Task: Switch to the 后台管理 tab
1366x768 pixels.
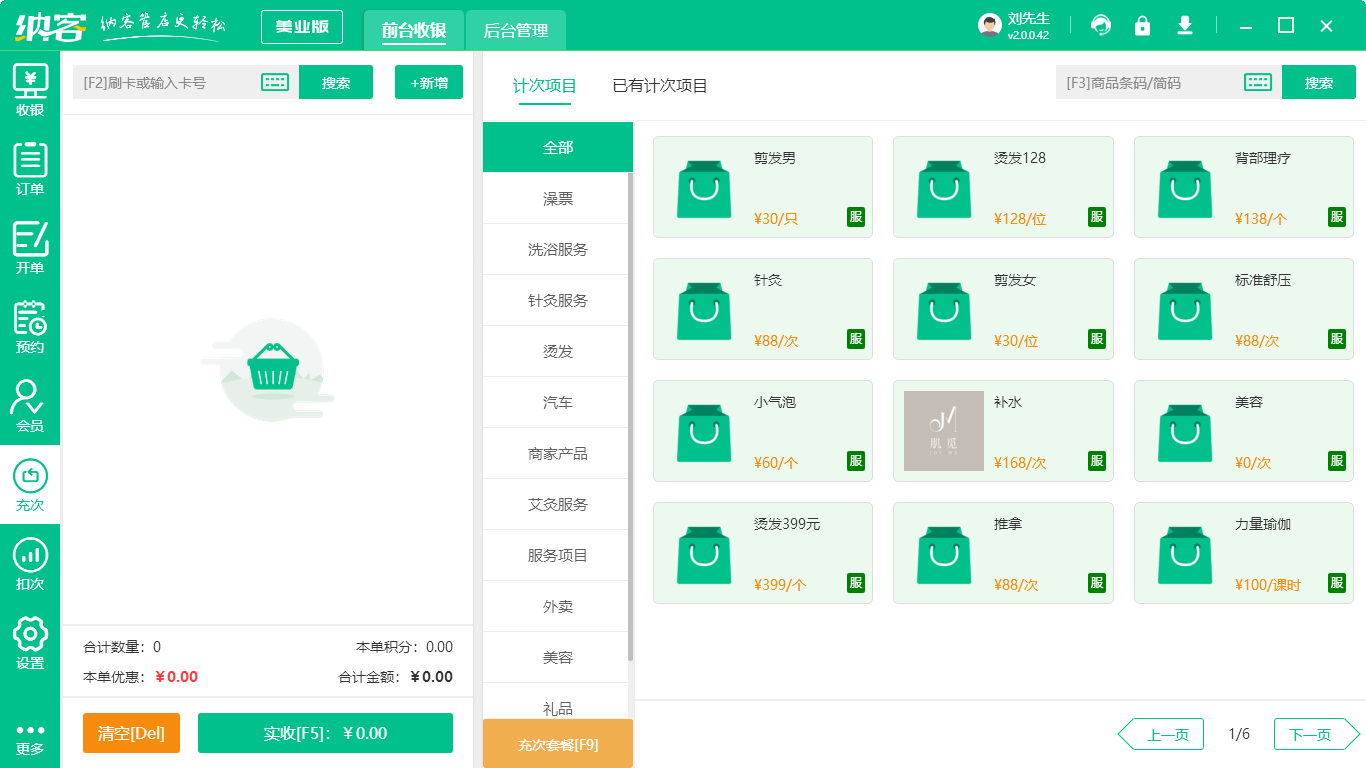Action: pos(517,31)
